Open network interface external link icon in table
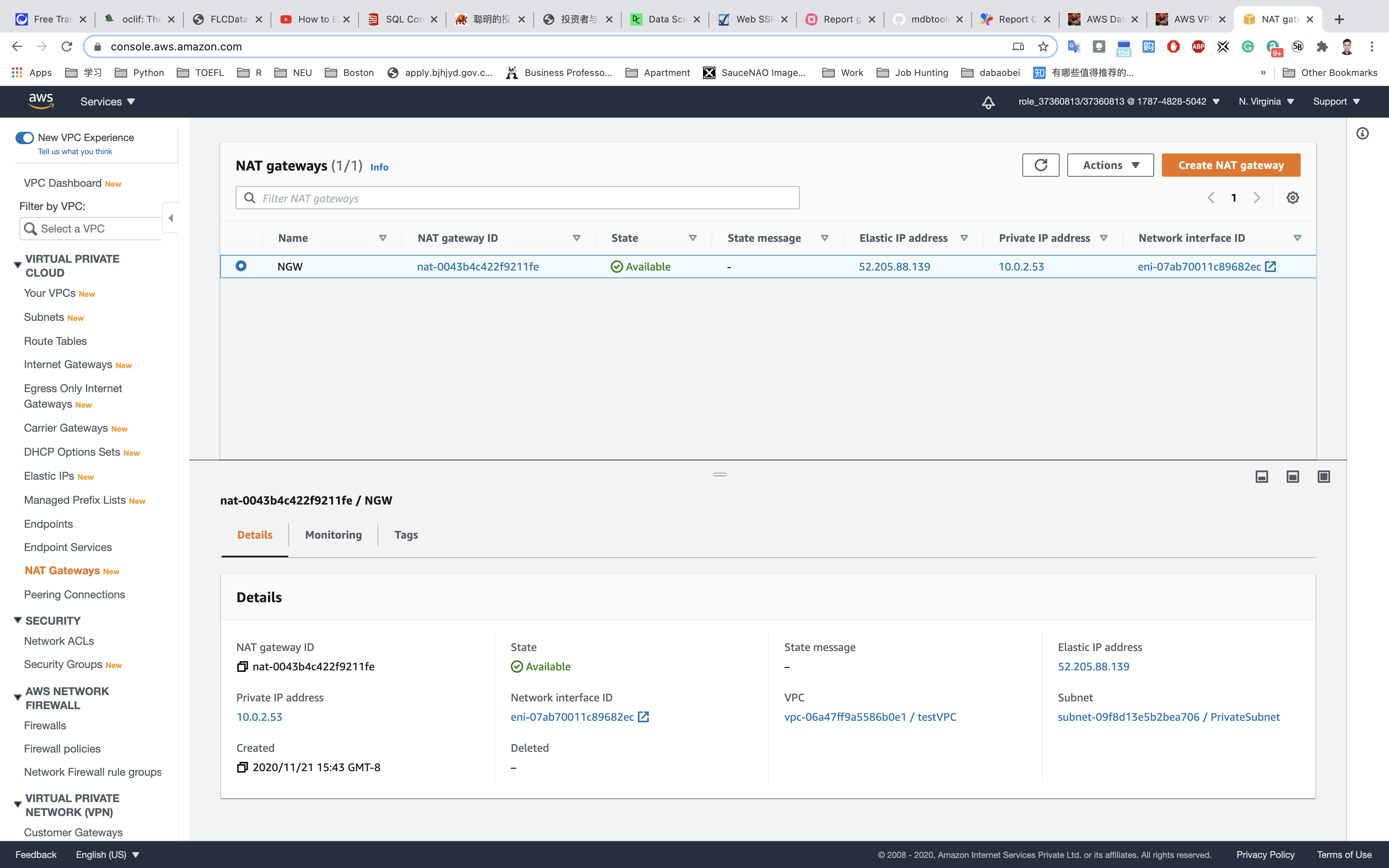The image size is (1389, 868). [x=1271, y=266]
